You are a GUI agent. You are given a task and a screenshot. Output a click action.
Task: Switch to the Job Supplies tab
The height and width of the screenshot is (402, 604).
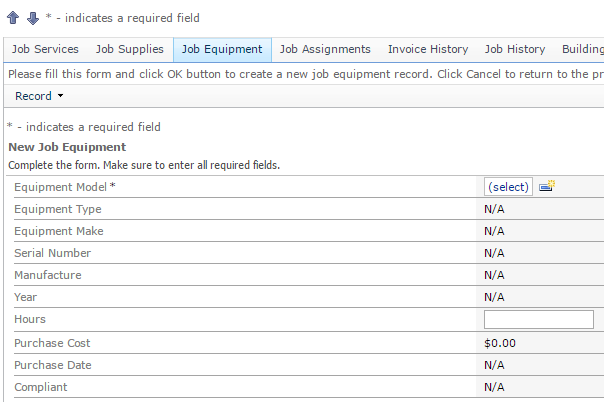[130, 49]
